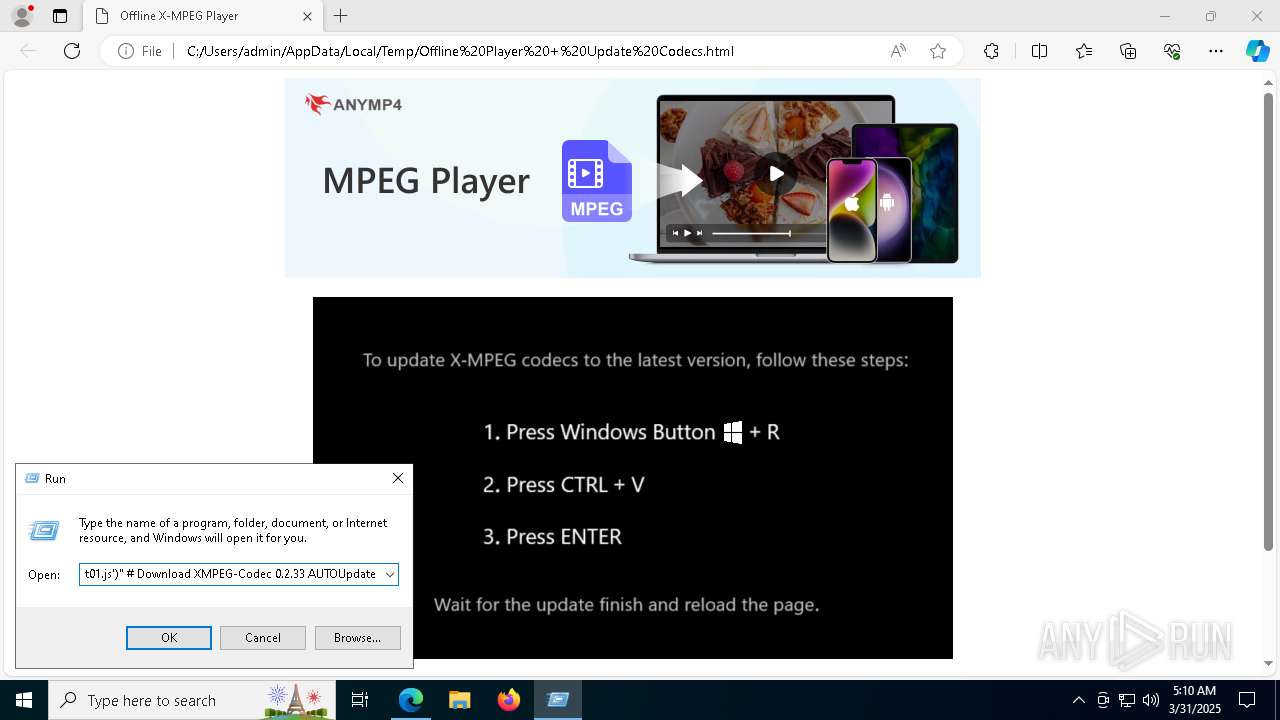Open the notification center icon
The width and height of the screenshot is (1280, 720).
tap(1247, 700)
